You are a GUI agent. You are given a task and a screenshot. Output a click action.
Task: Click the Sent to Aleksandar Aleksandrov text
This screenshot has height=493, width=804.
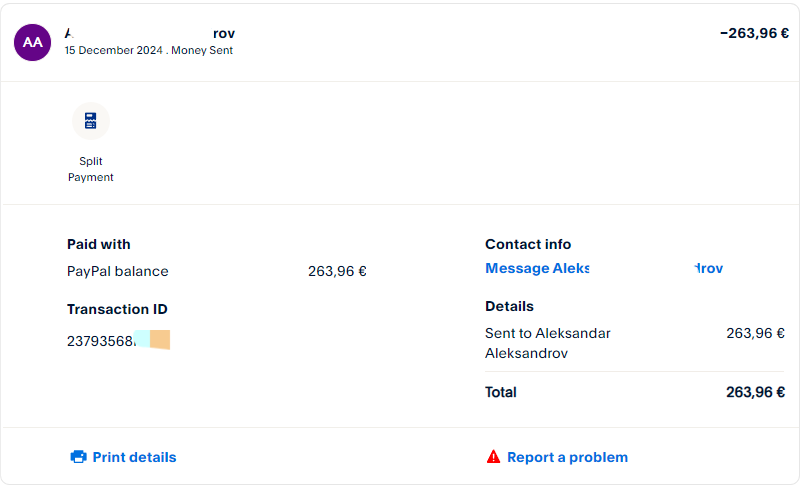coord(547,343)
